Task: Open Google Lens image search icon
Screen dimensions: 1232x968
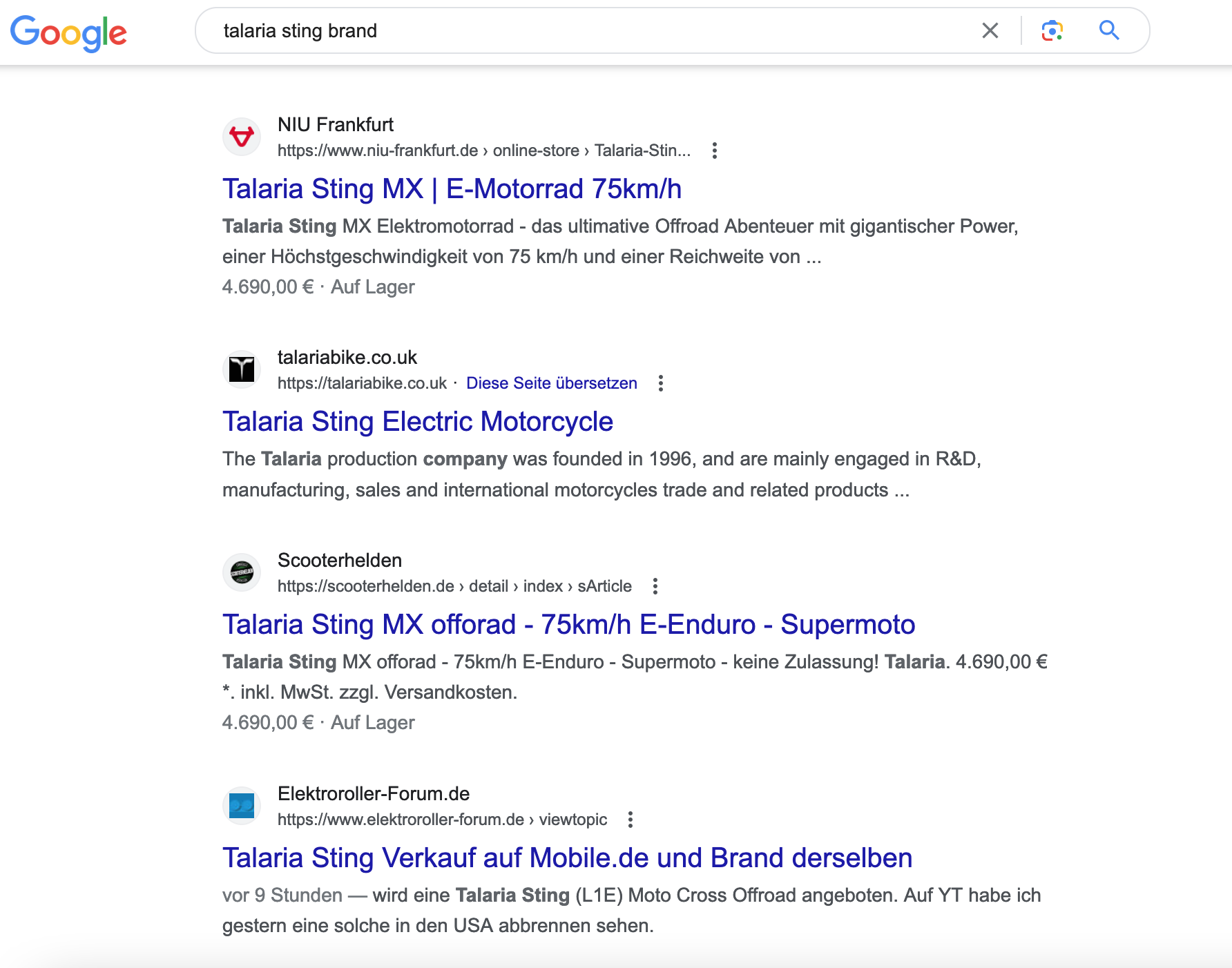Action: click(x=1052, y=30)
